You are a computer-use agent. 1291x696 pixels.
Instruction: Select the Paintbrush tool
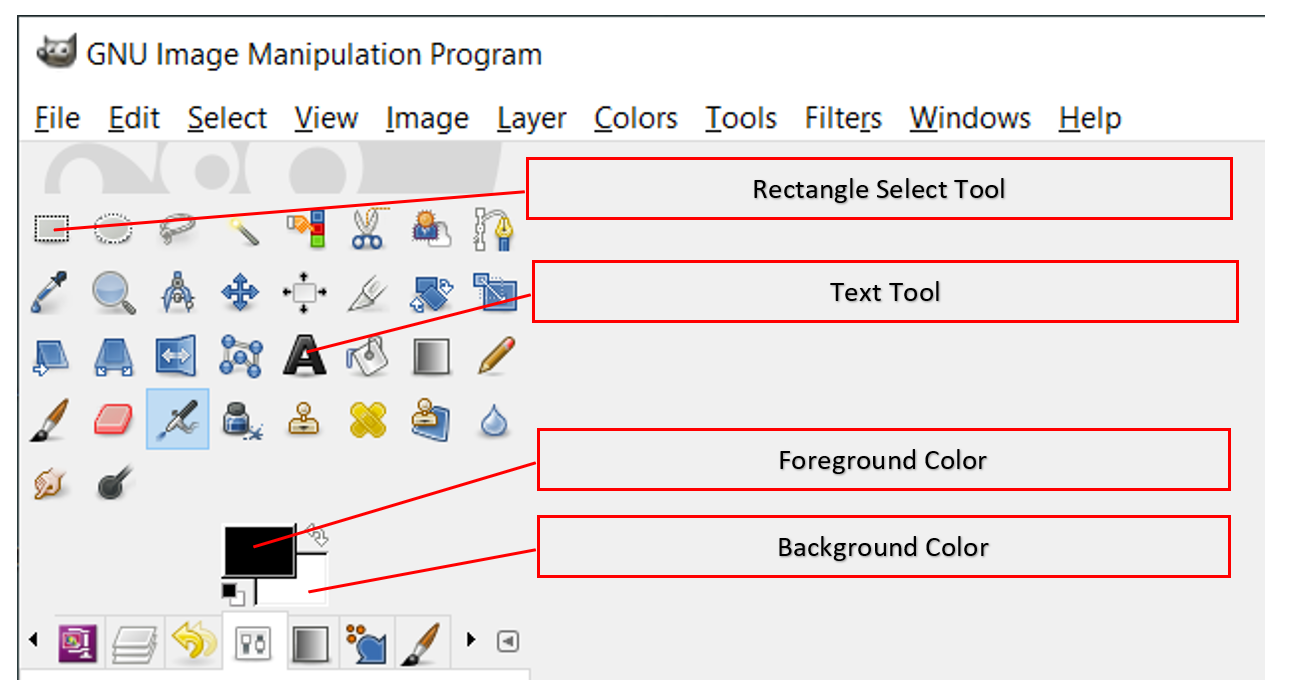coord(50,419)
